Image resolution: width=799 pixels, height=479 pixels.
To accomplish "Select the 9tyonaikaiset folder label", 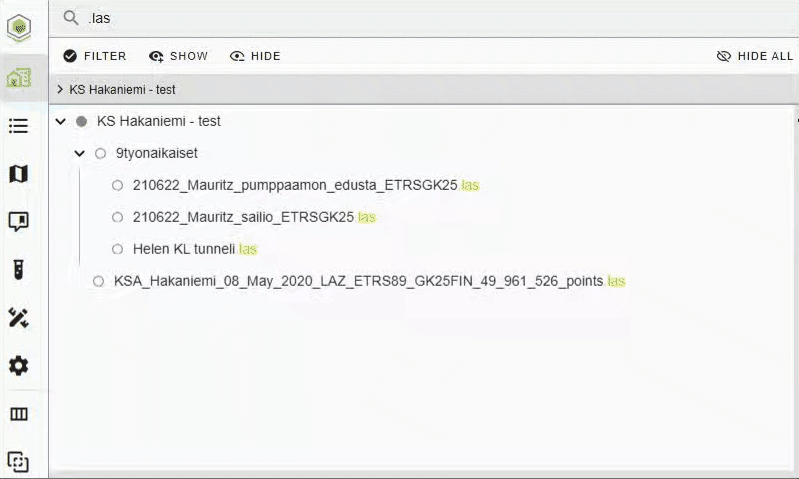I will coord(156,153).
